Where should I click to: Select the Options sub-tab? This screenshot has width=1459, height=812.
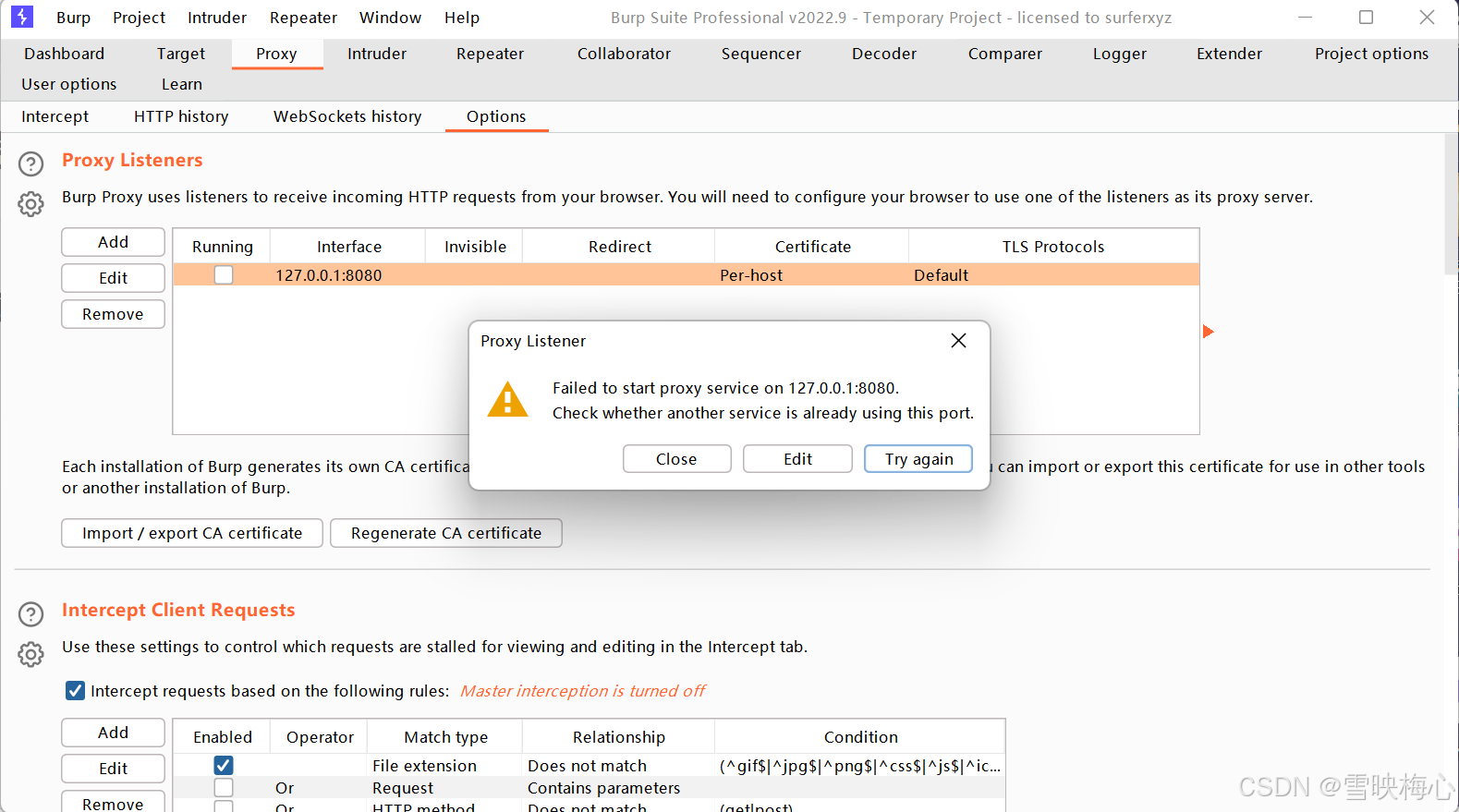pyautogui.click(x=496, y=116)
